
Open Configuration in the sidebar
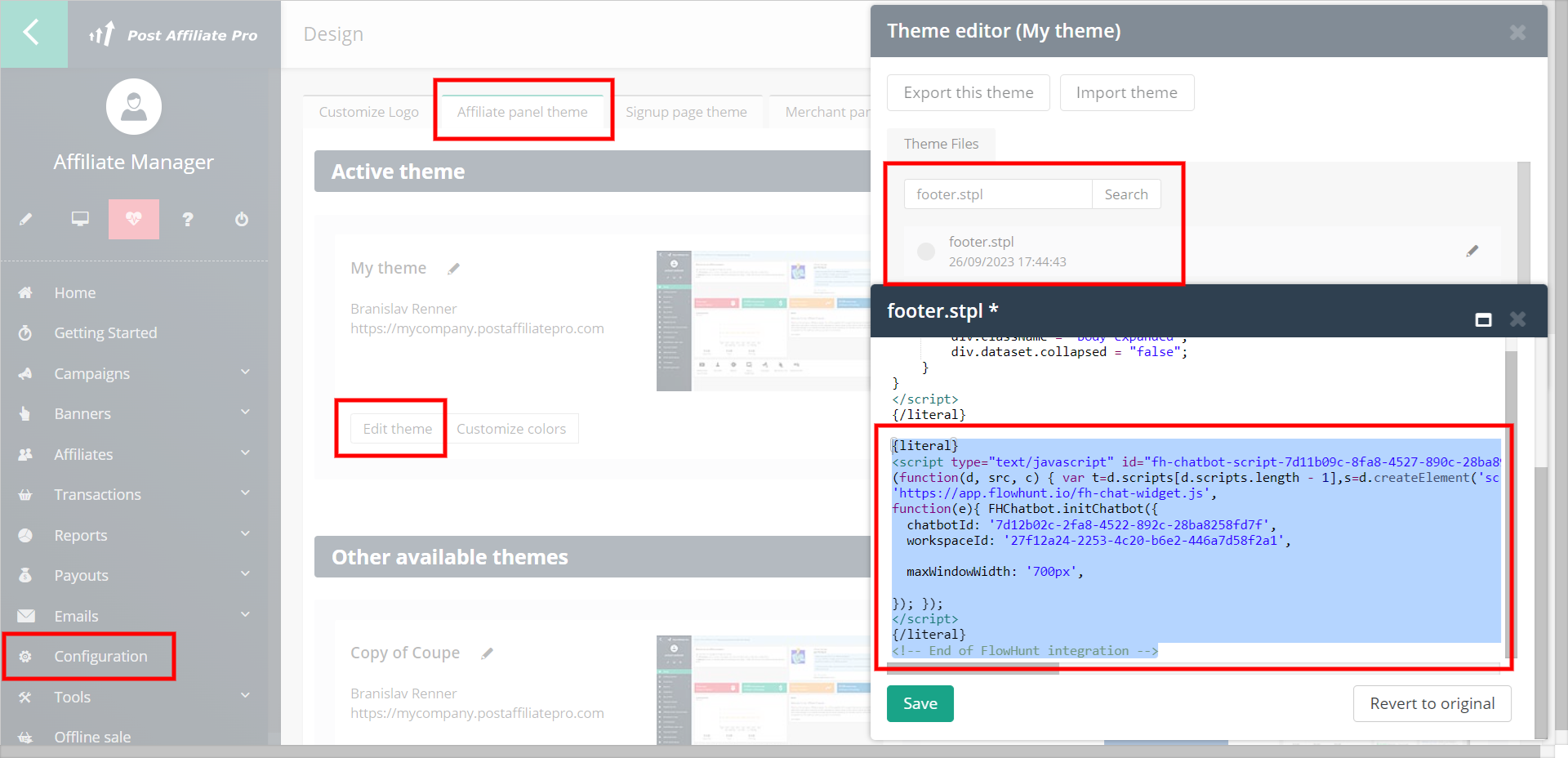click(x=100, y=656)
